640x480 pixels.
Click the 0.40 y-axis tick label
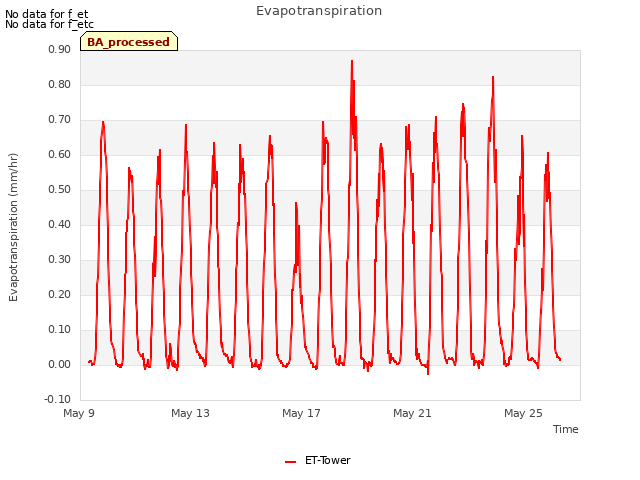(60, 224)
